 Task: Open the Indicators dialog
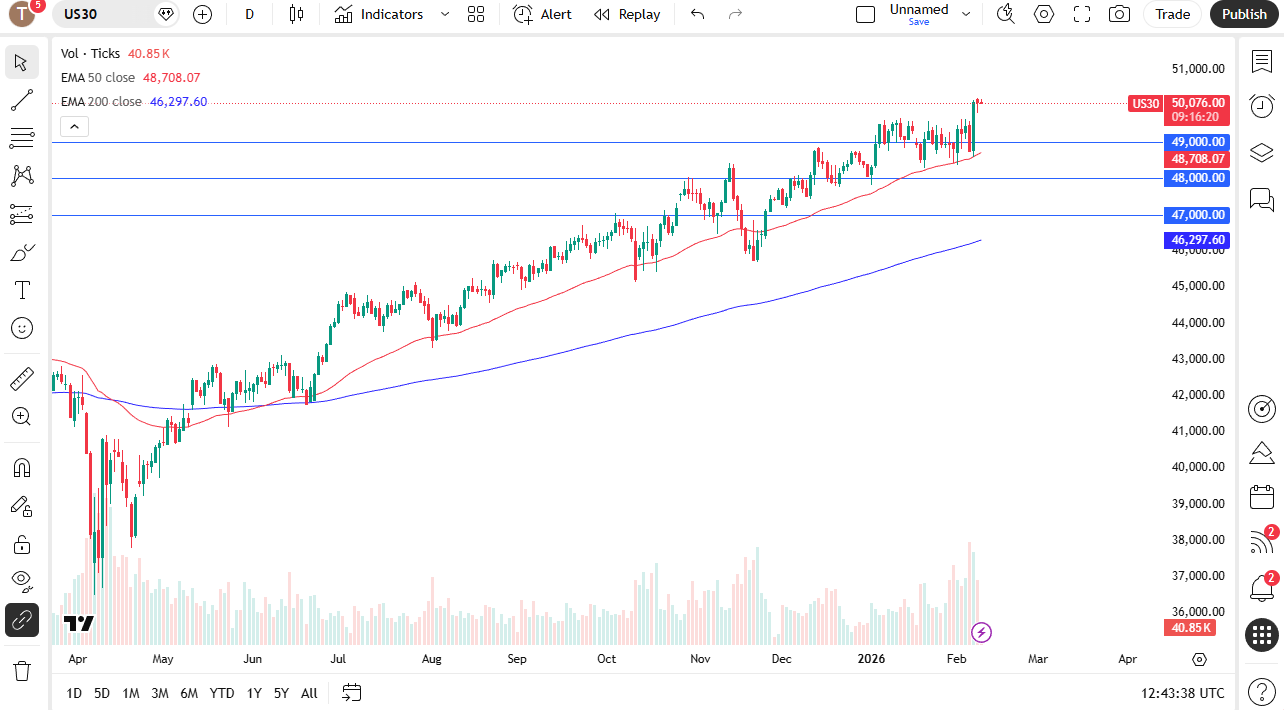[379, 14]
